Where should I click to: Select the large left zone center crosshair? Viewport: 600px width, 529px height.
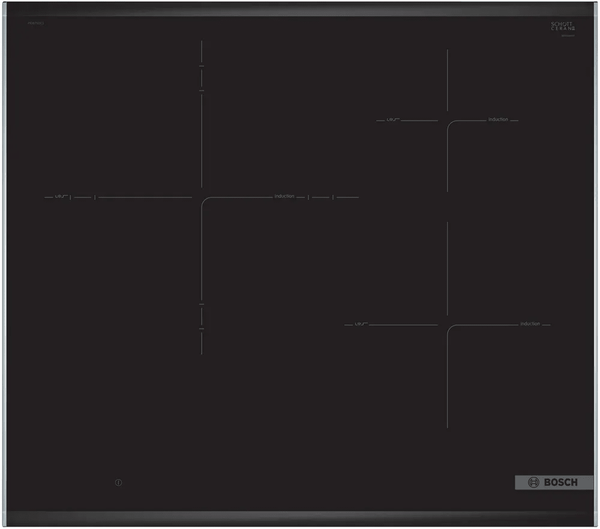pos(201,197)
